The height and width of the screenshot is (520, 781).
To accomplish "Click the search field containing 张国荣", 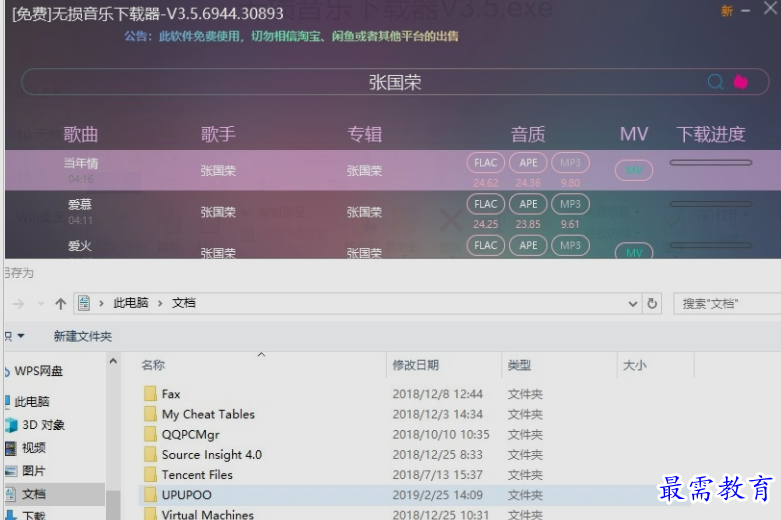I will coord(395,82).
